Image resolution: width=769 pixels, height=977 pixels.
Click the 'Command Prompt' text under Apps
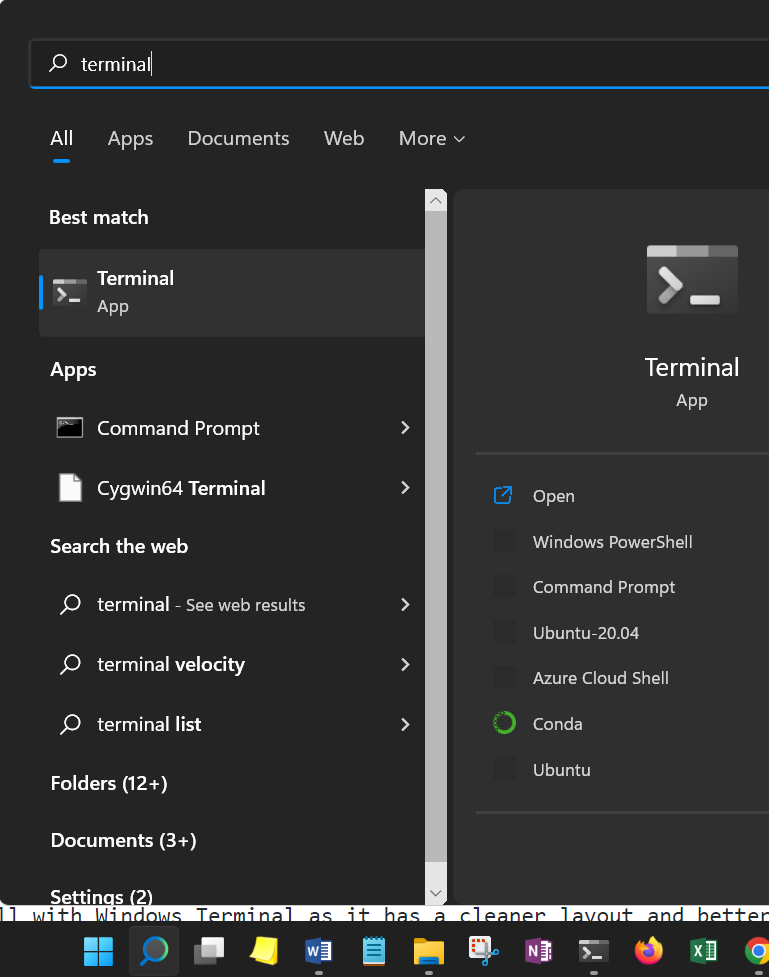pyautogui.click(x=178, y=428)
